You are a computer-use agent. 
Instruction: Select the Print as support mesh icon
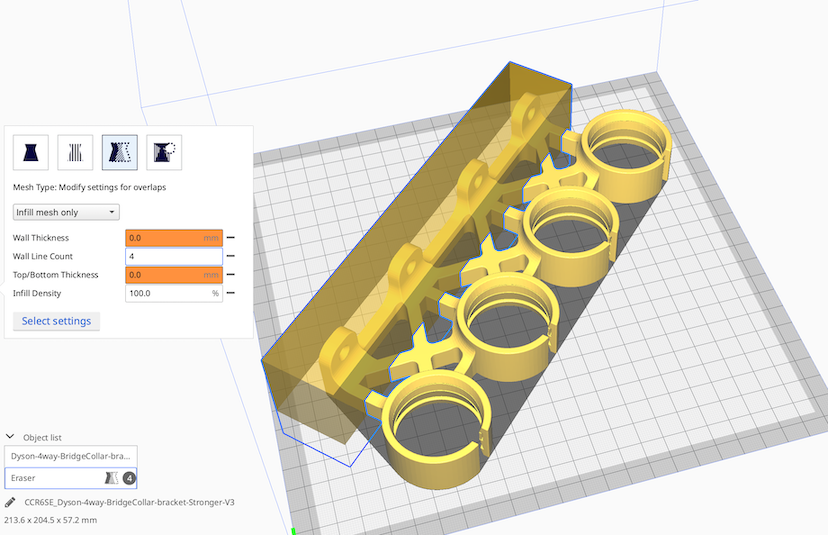tap(75, 152)
